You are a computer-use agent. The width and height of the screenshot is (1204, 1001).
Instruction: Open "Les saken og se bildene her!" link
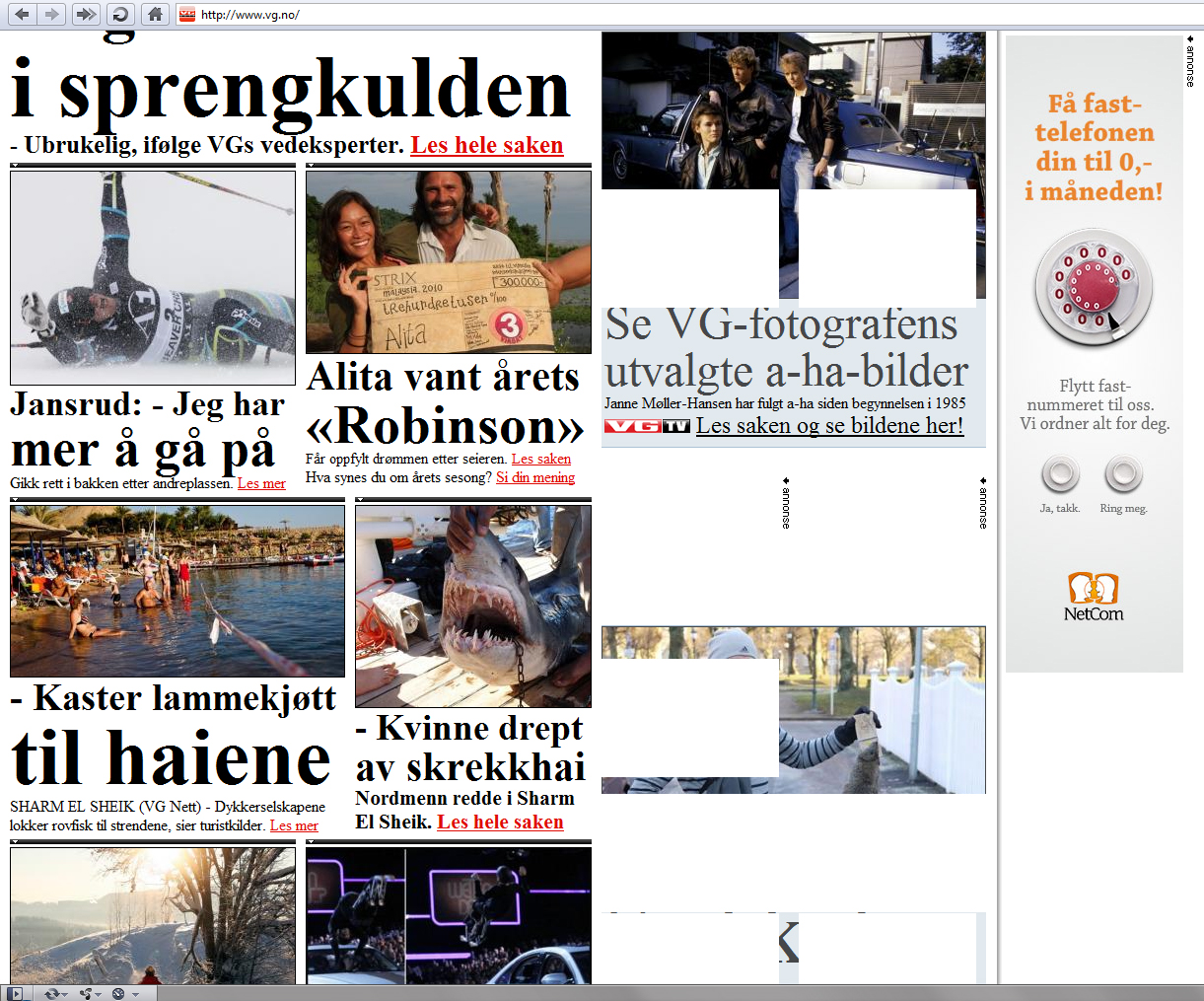tap(829, 425)
